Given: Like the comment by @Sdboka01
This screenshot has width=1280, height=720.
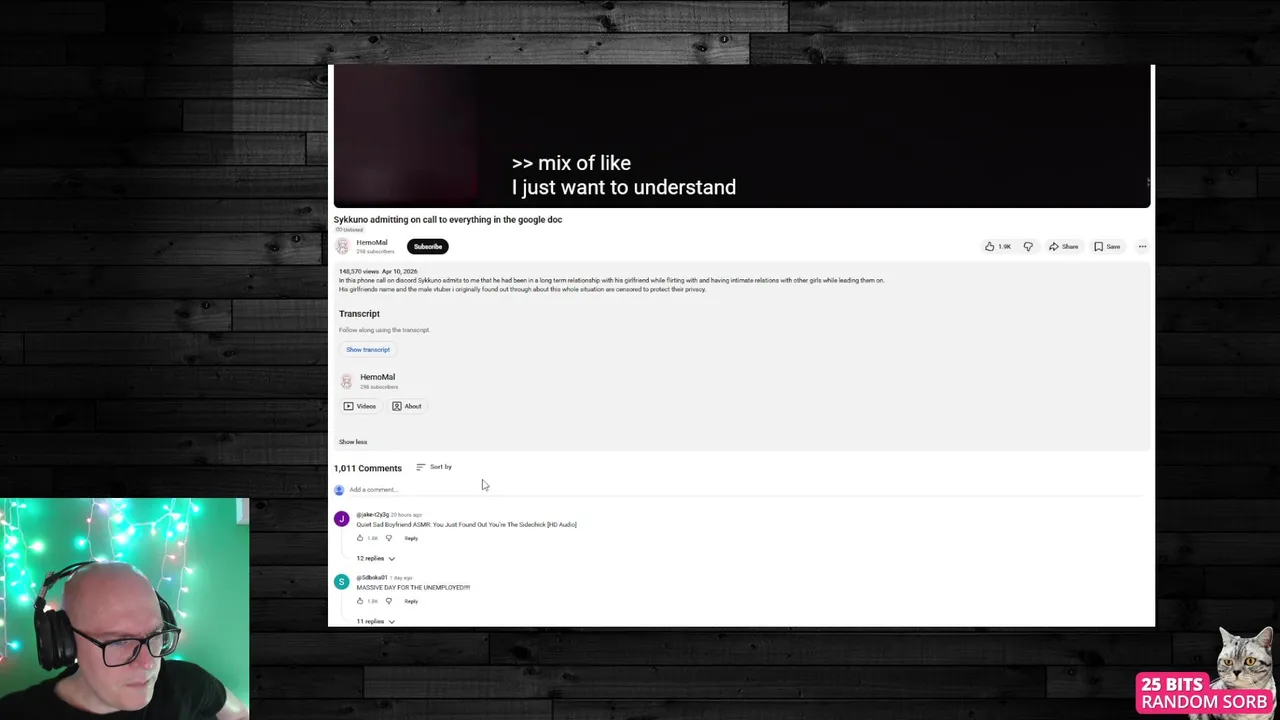Looking at the screenshot, I should point(360,601).
